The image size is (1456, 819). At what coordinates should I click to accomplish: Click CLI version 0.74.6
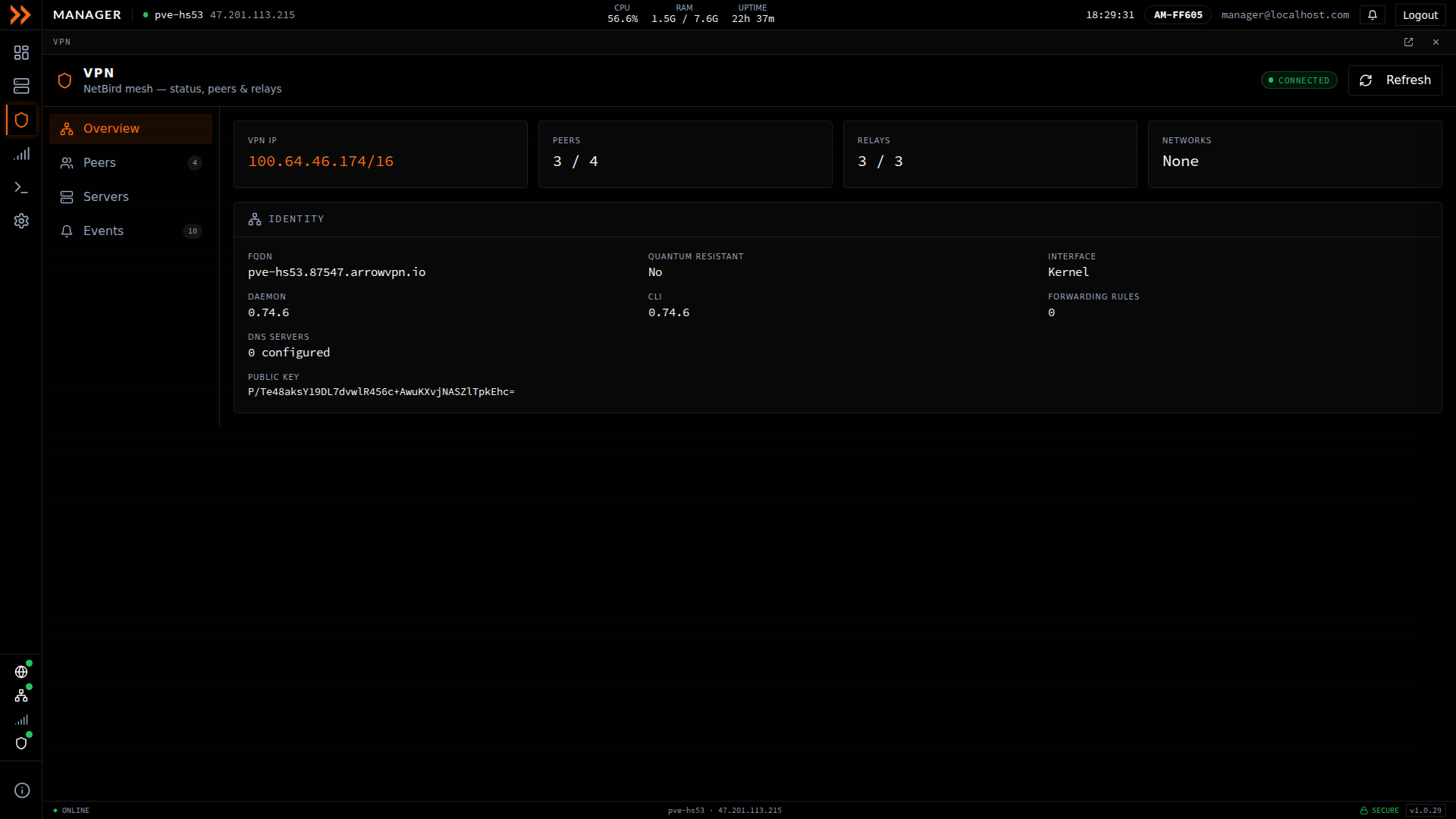(669, 312)
